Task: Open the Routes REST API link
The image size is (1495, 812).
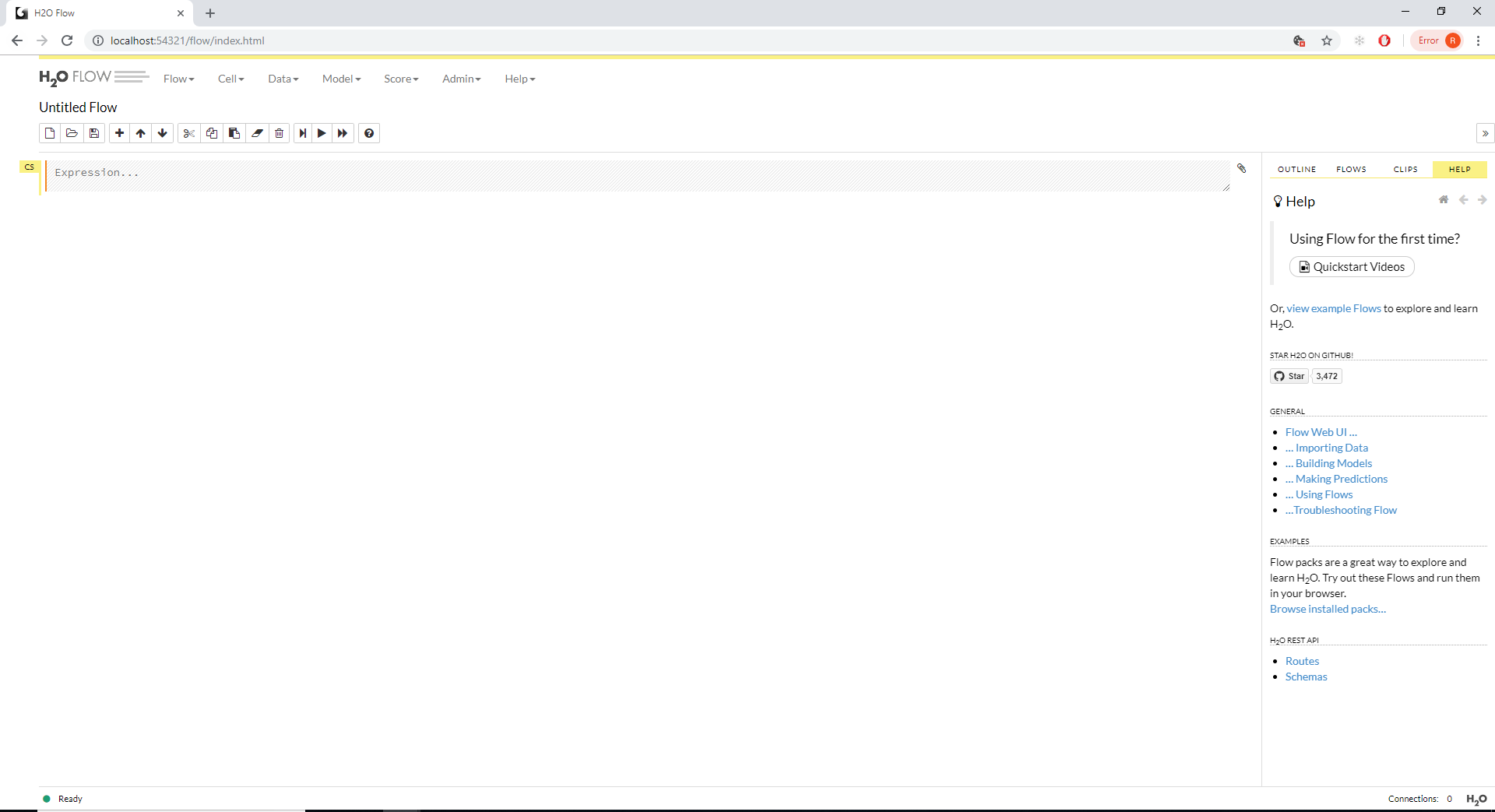Action: click(1302, 661)
